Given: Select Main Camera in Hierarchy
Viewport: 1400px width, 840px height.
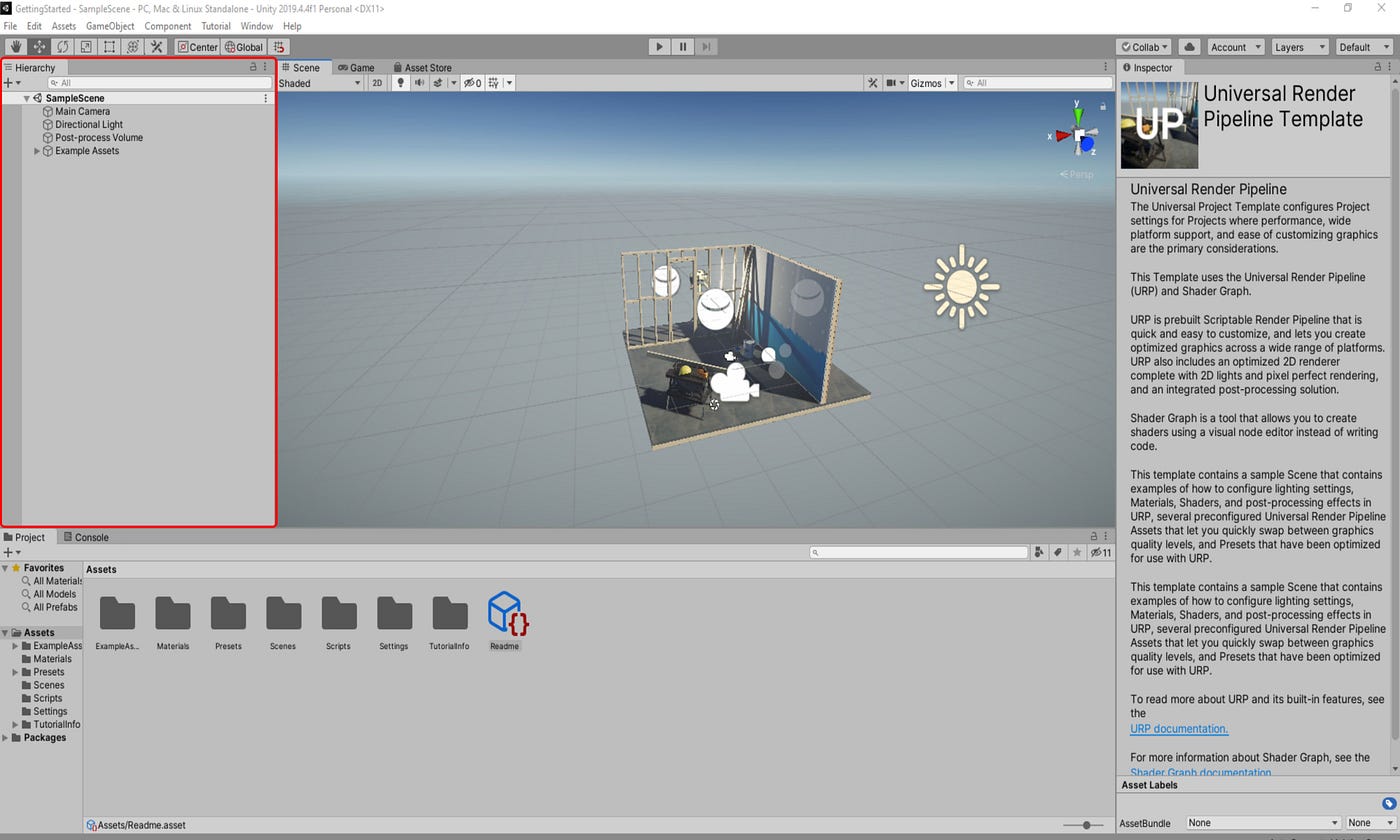Looking at the screenshot, I should pyautogui.click(x=82, y=112).
